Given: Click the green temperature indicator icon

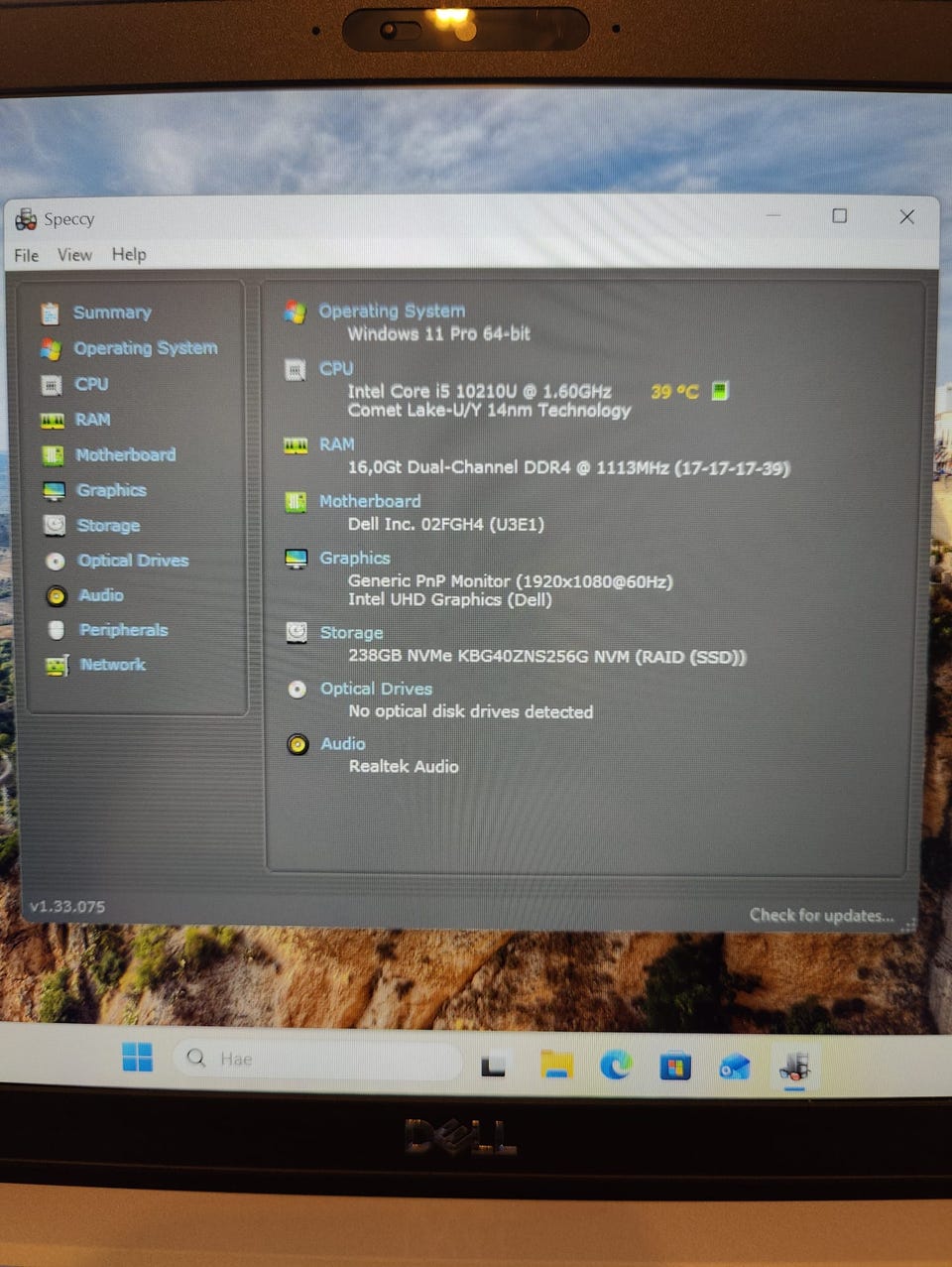Looking at the screenshot, I should [x=720, y=390].
